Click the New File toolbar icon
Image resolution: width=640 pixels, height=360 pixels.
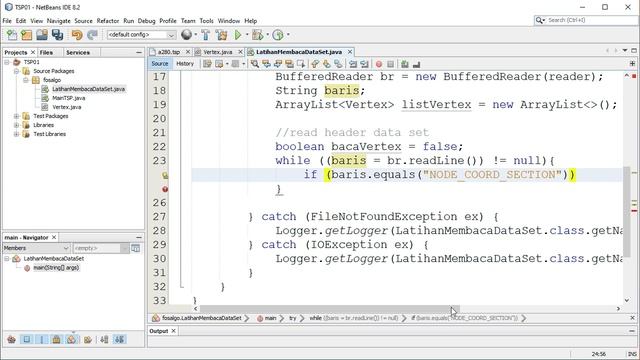pos(12,35)
